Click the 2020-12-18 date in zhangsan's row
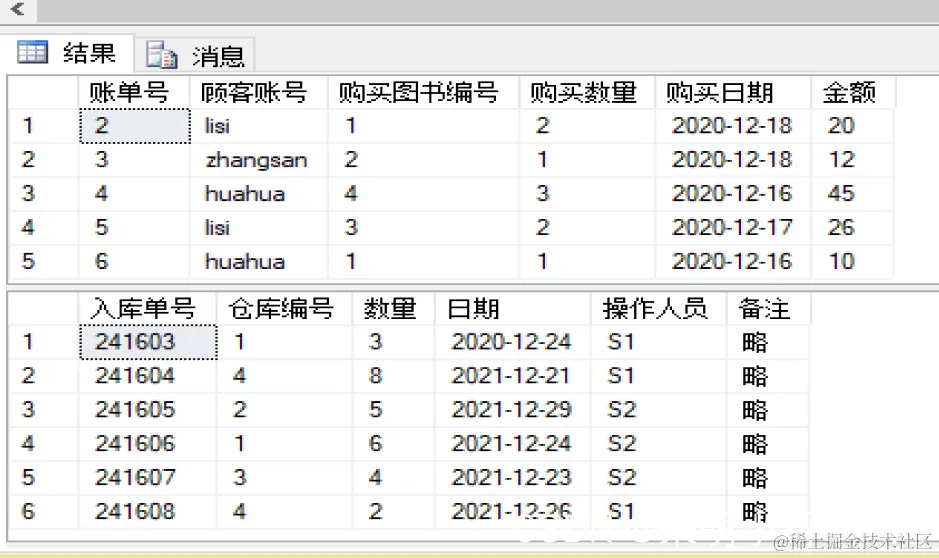The width and height of the screenshot is (939, 558). (733, 160)
